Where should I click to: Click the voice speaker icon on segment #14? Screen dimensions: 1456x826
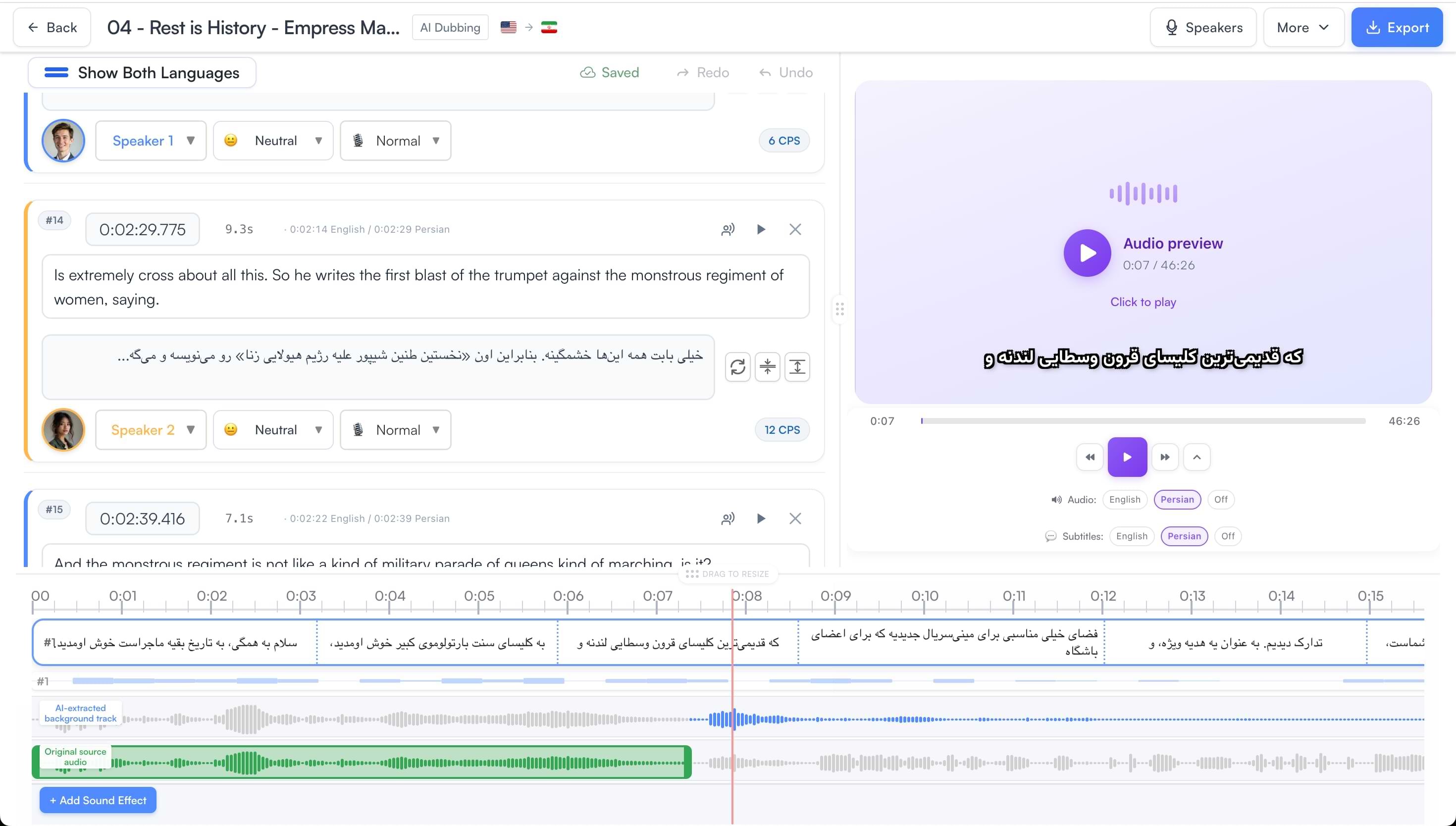point(728,229)
